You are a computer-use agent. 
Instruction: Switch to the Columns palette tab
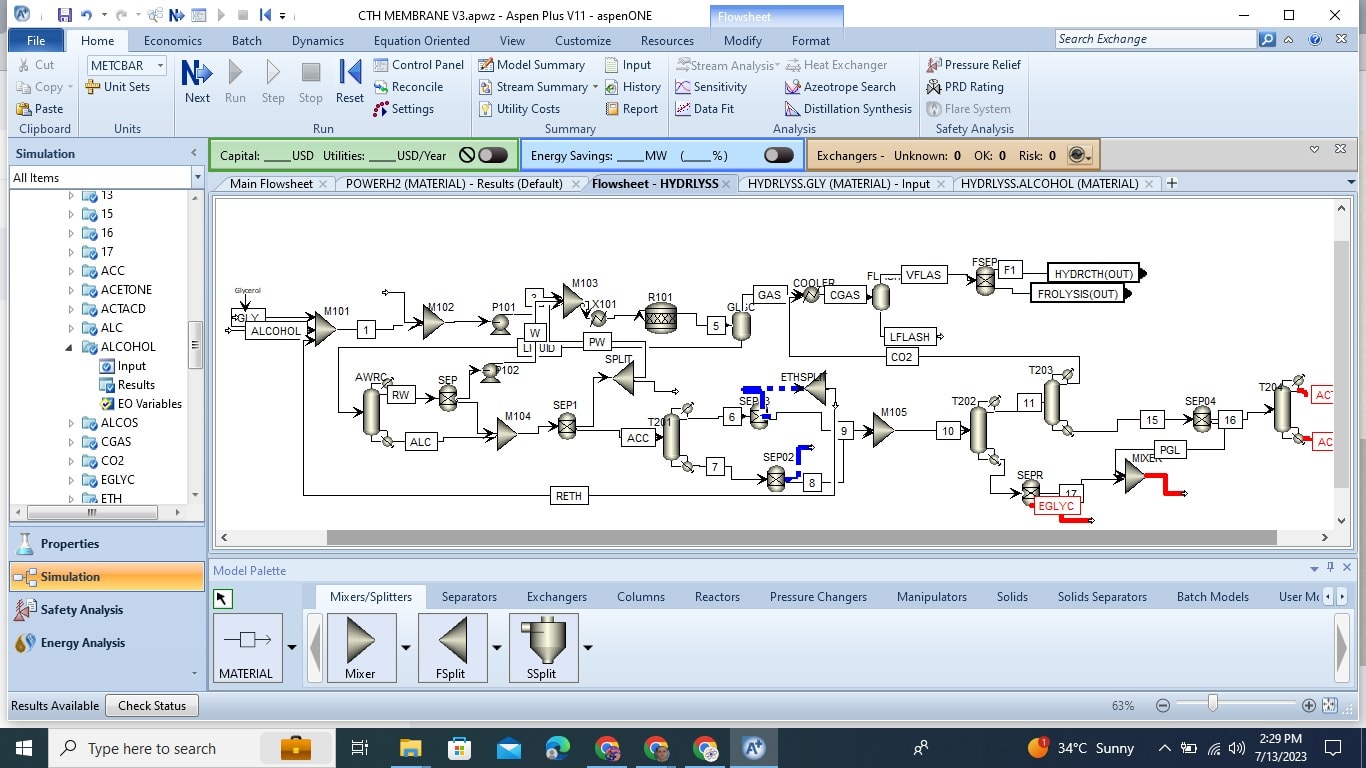pos(641,597)
